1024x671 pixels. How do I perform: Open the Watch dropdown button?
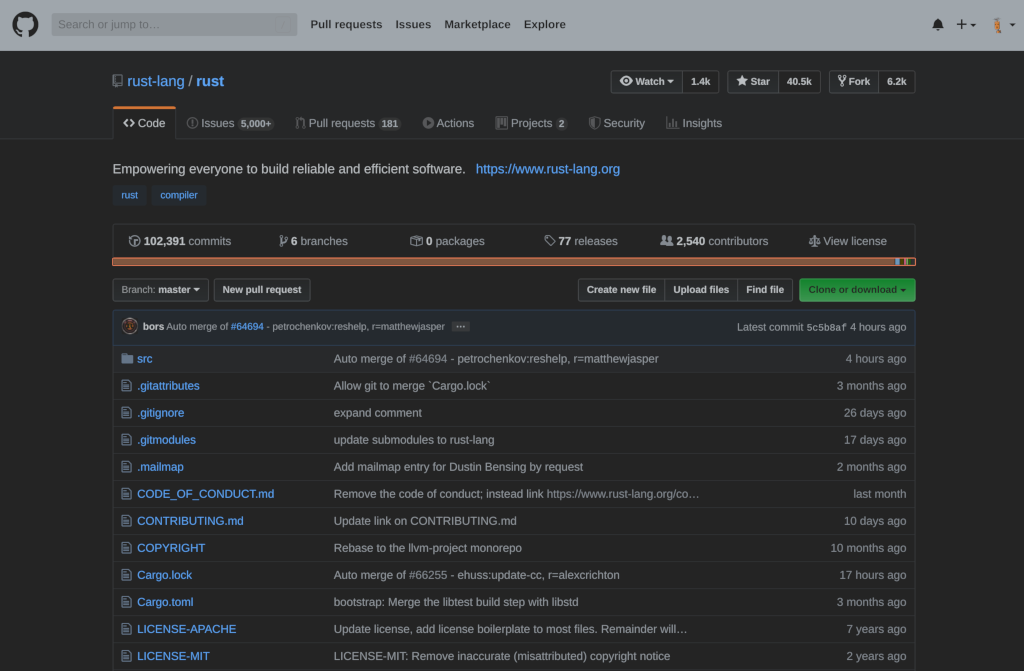point(647,82)
